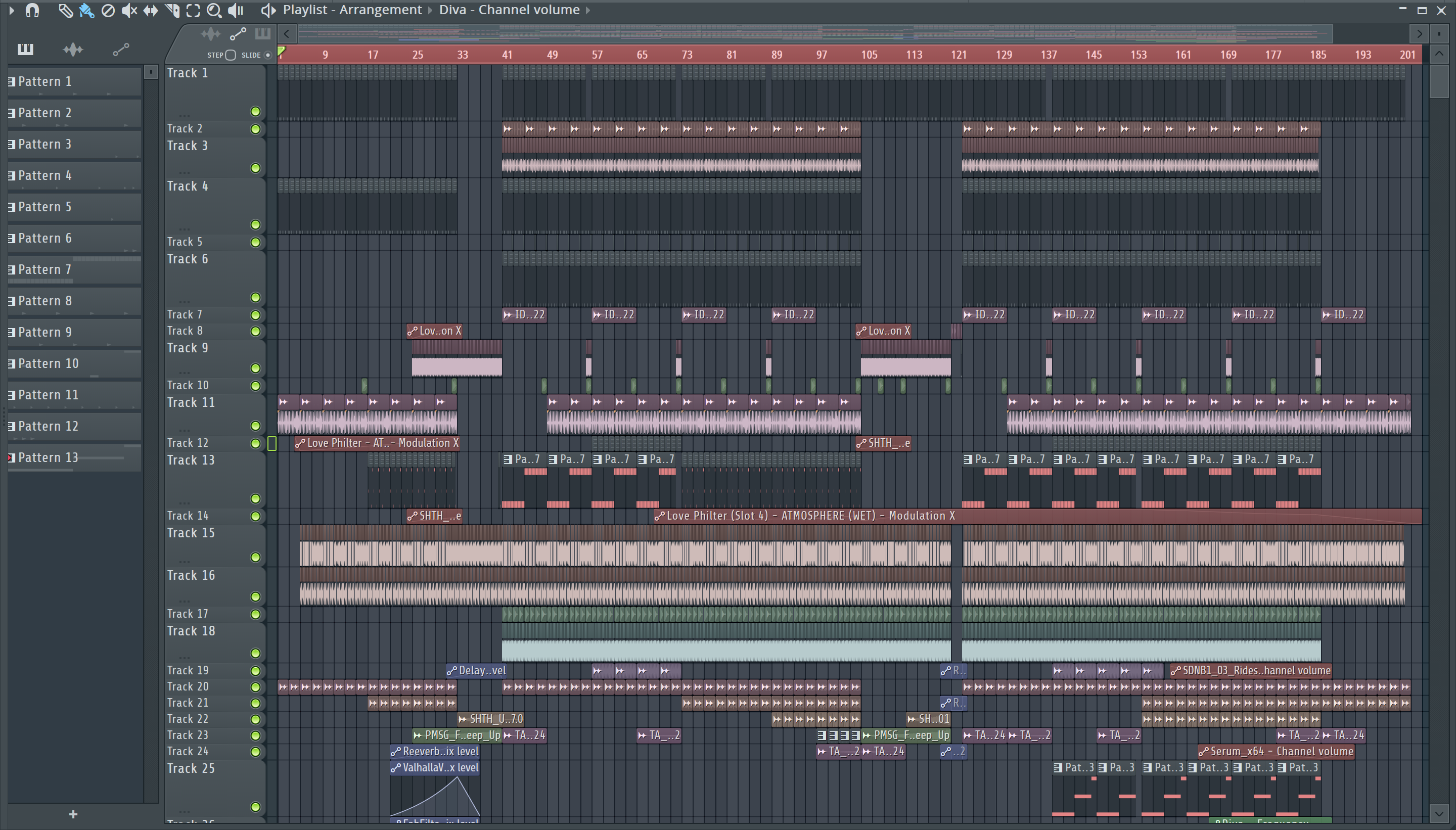This screenshot has height=830, width=1456.
Task: Open the playlist options menu arrow
Action: 12,10
